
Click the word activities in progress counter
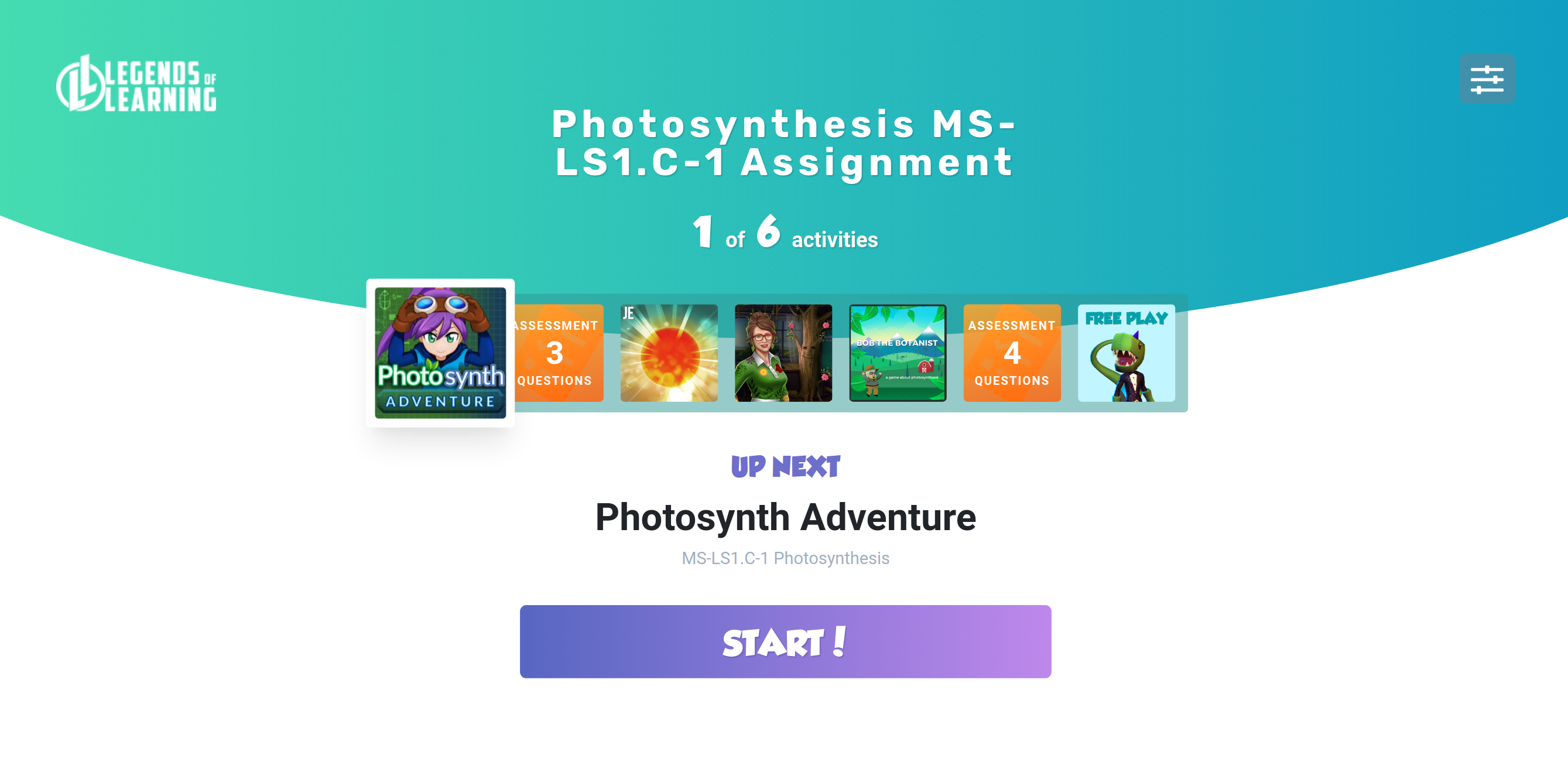click(x=834, y=239)
